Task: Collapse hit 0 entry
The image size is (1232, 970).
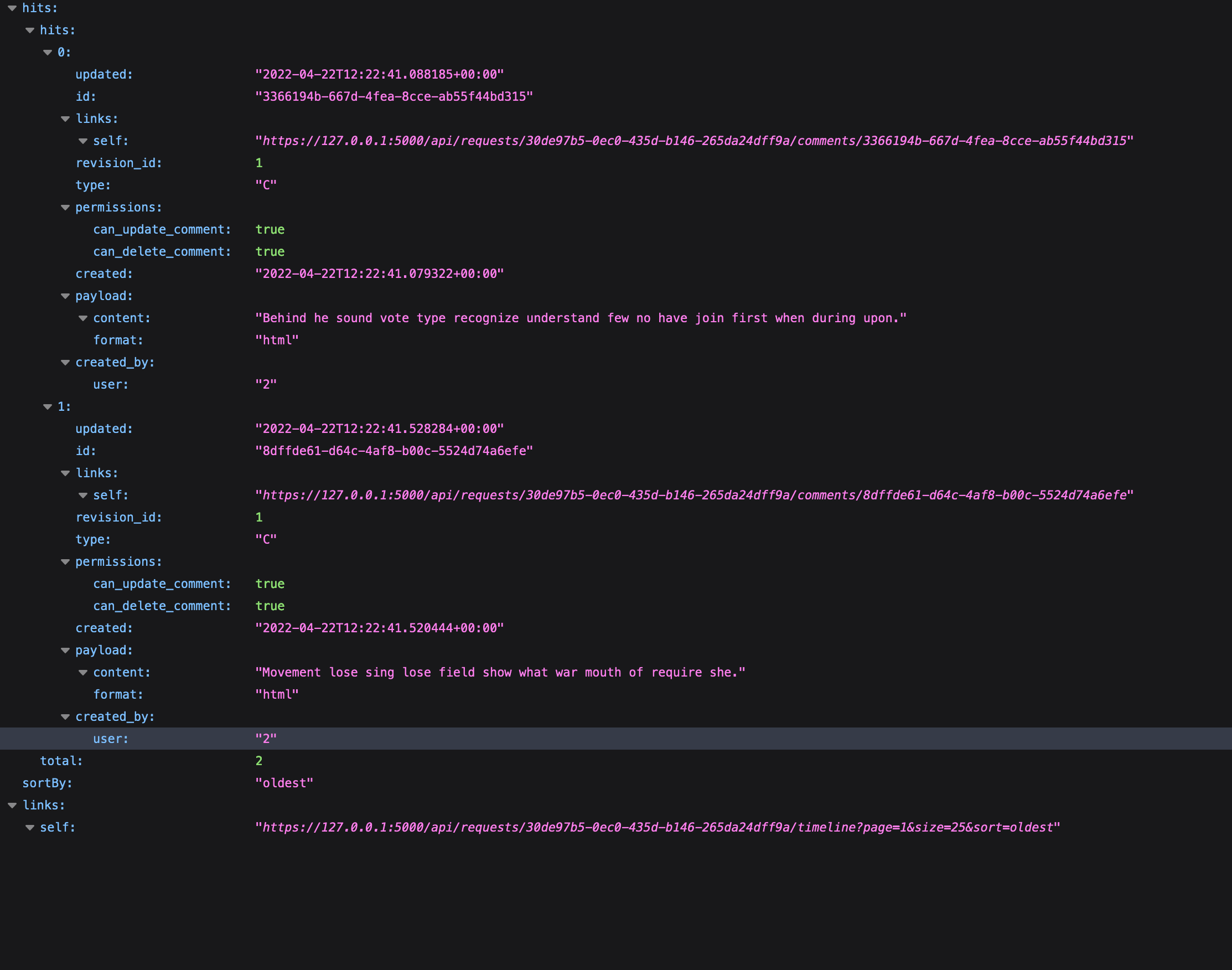Action: click(x=47, y=51)
